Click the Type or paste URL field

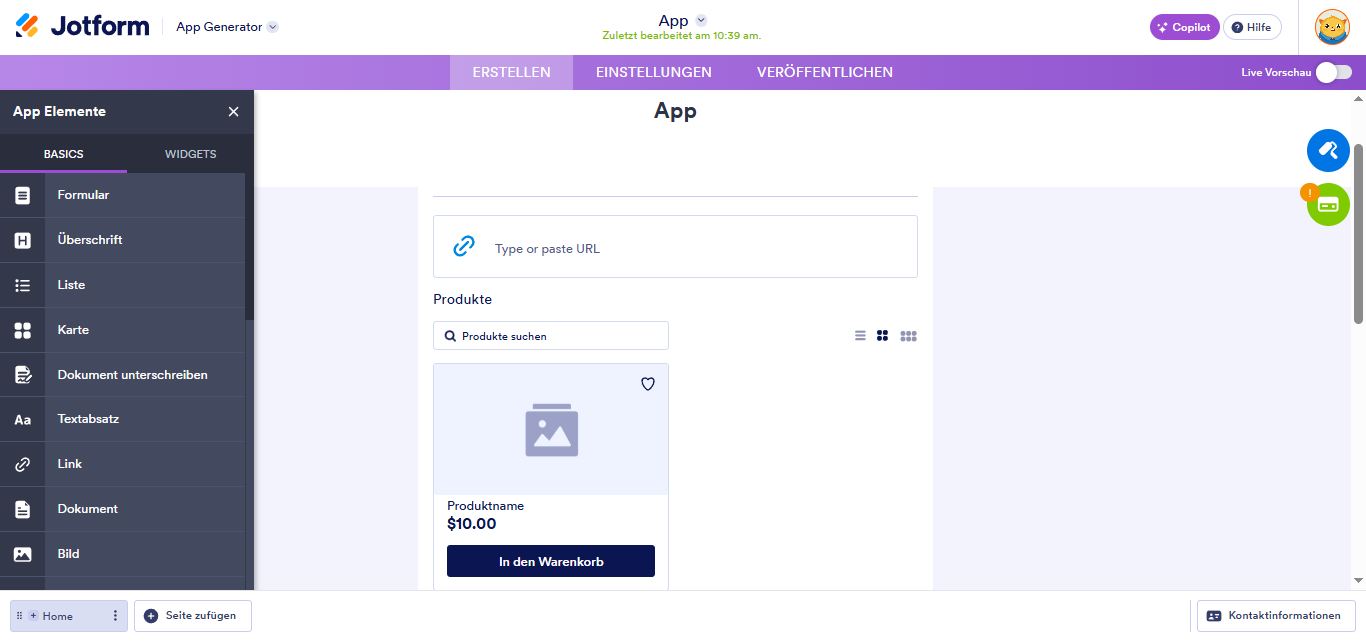click(675, 246)
